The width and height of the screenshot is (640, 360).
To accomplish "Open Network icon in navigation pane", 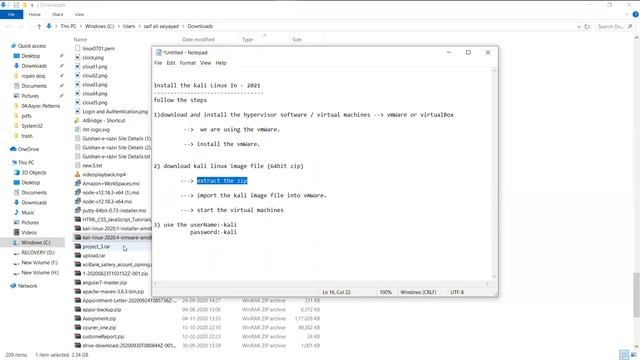I will [x=13, y=286].
